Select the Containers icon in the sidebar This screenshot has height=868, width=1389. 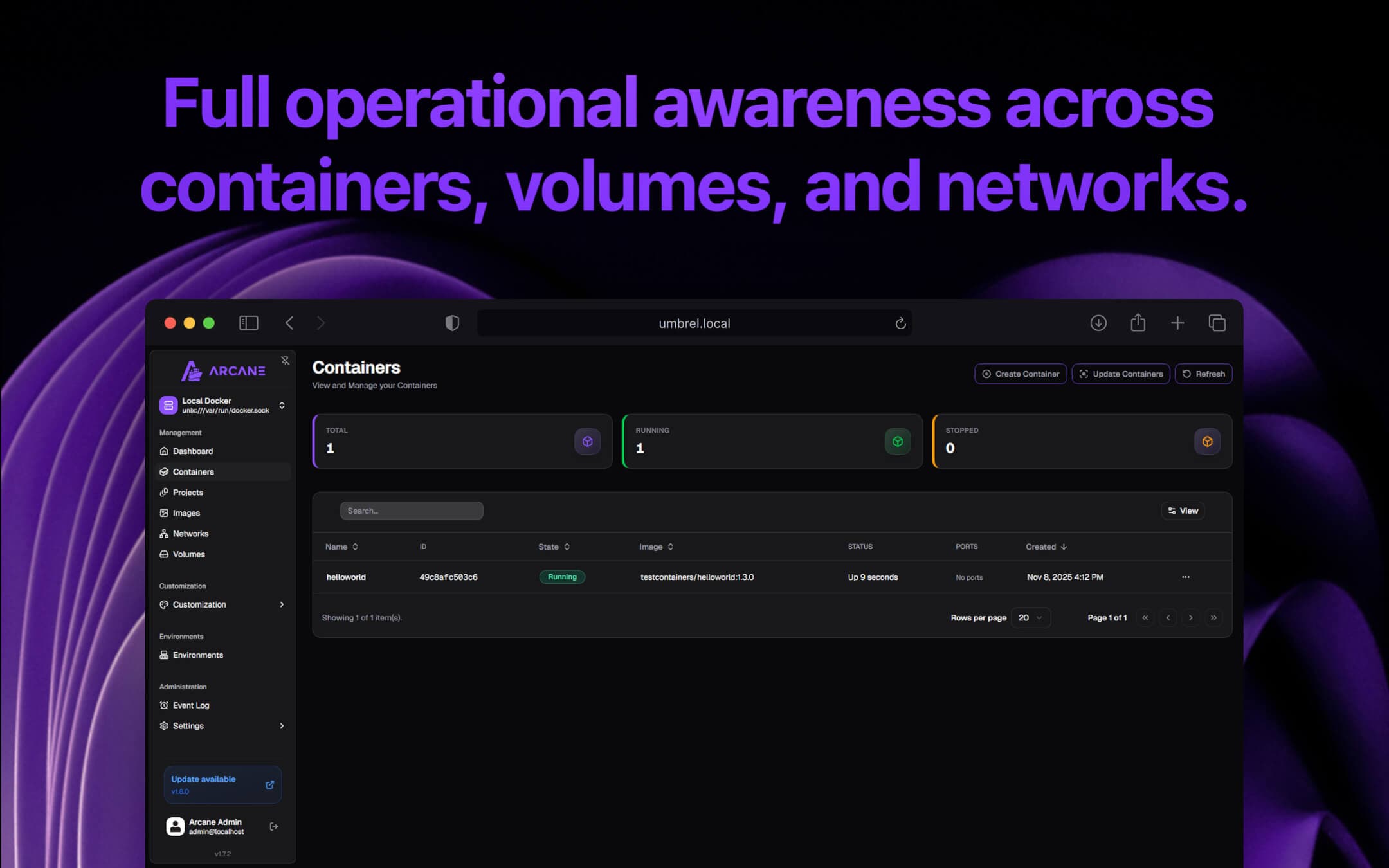click(x=165, y=471)
